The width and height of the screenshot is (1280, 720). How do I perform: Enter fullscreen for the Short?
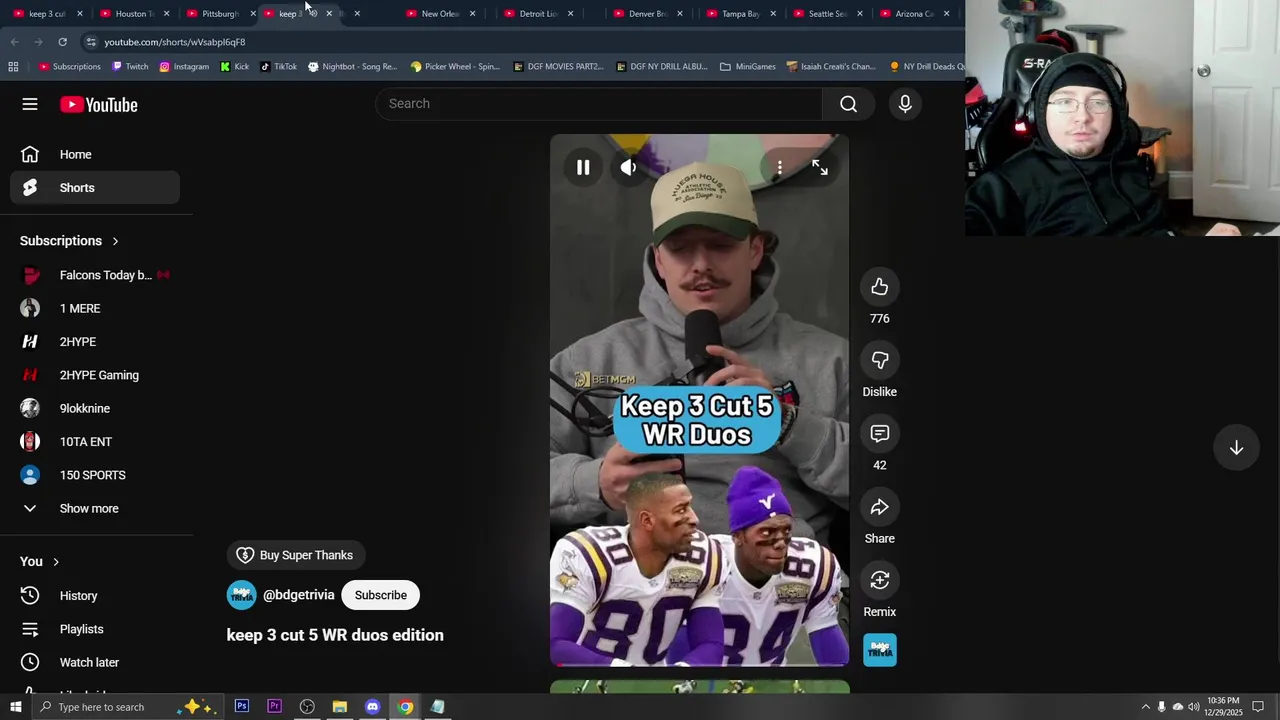tap(820, 167)
